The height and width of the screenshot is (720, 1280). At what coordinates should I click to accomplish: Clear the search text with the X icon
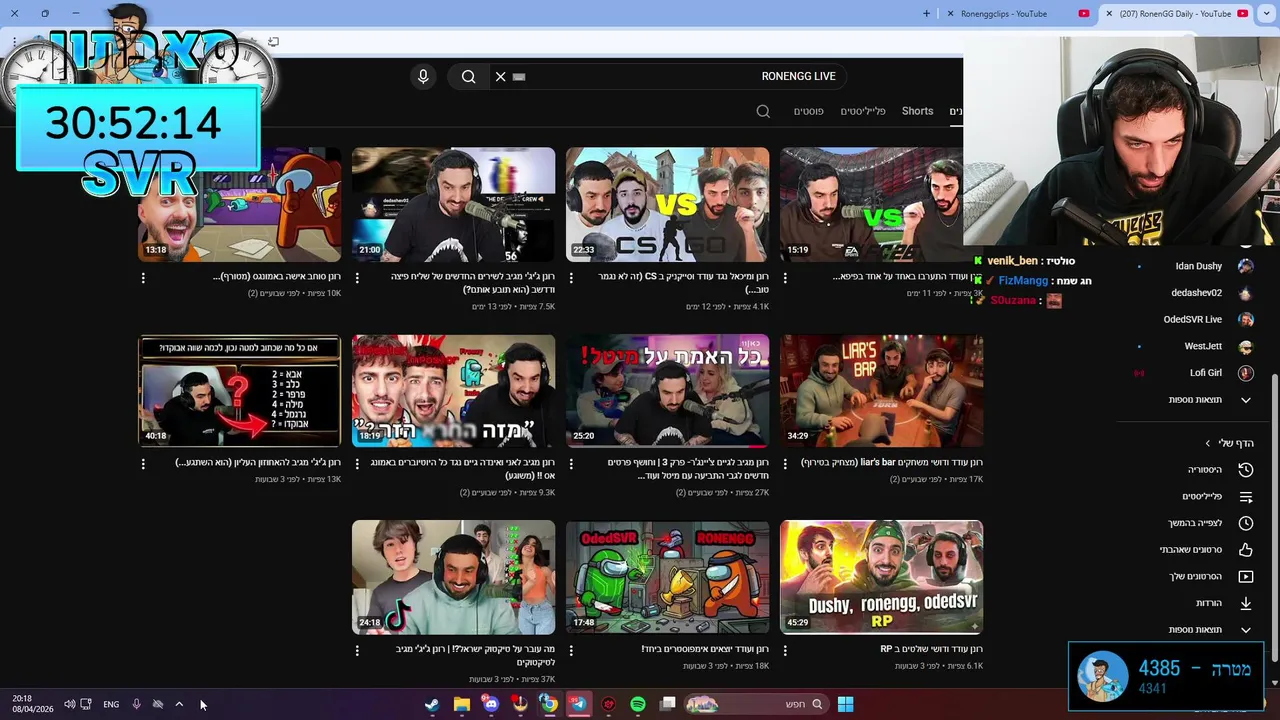pos(501,76)
